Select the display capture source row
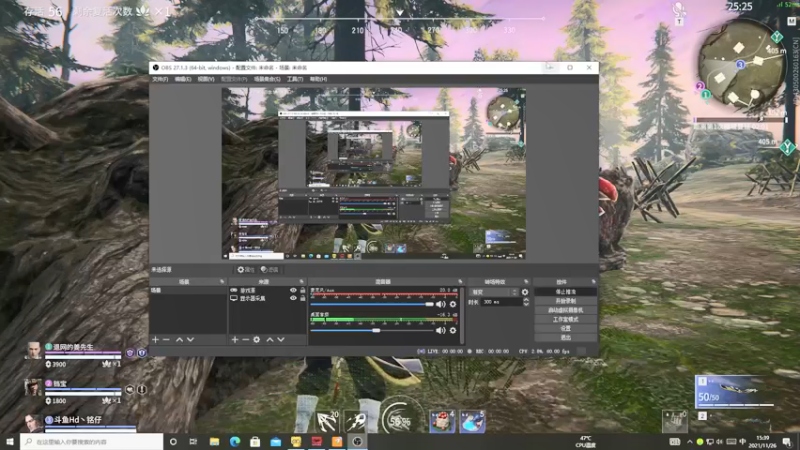 tap(267, 298)
